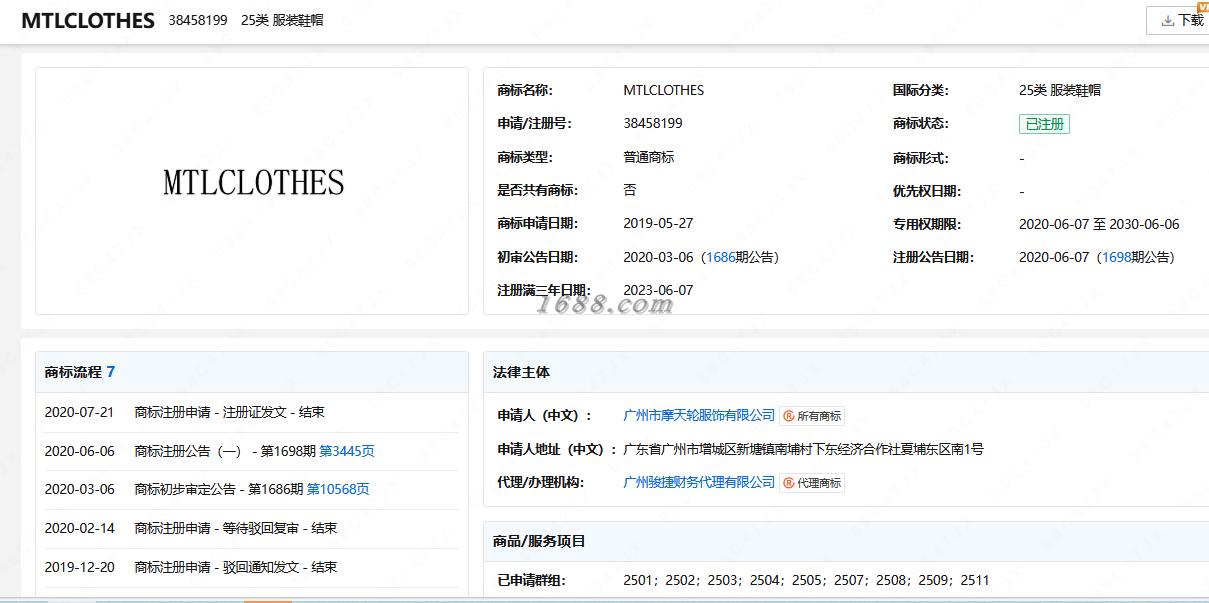The width and height of the screenshot is (1209, 603).
Task: Click the 注册满三年日期 value 2023-06-07
Action: click(x=658, y=290)
